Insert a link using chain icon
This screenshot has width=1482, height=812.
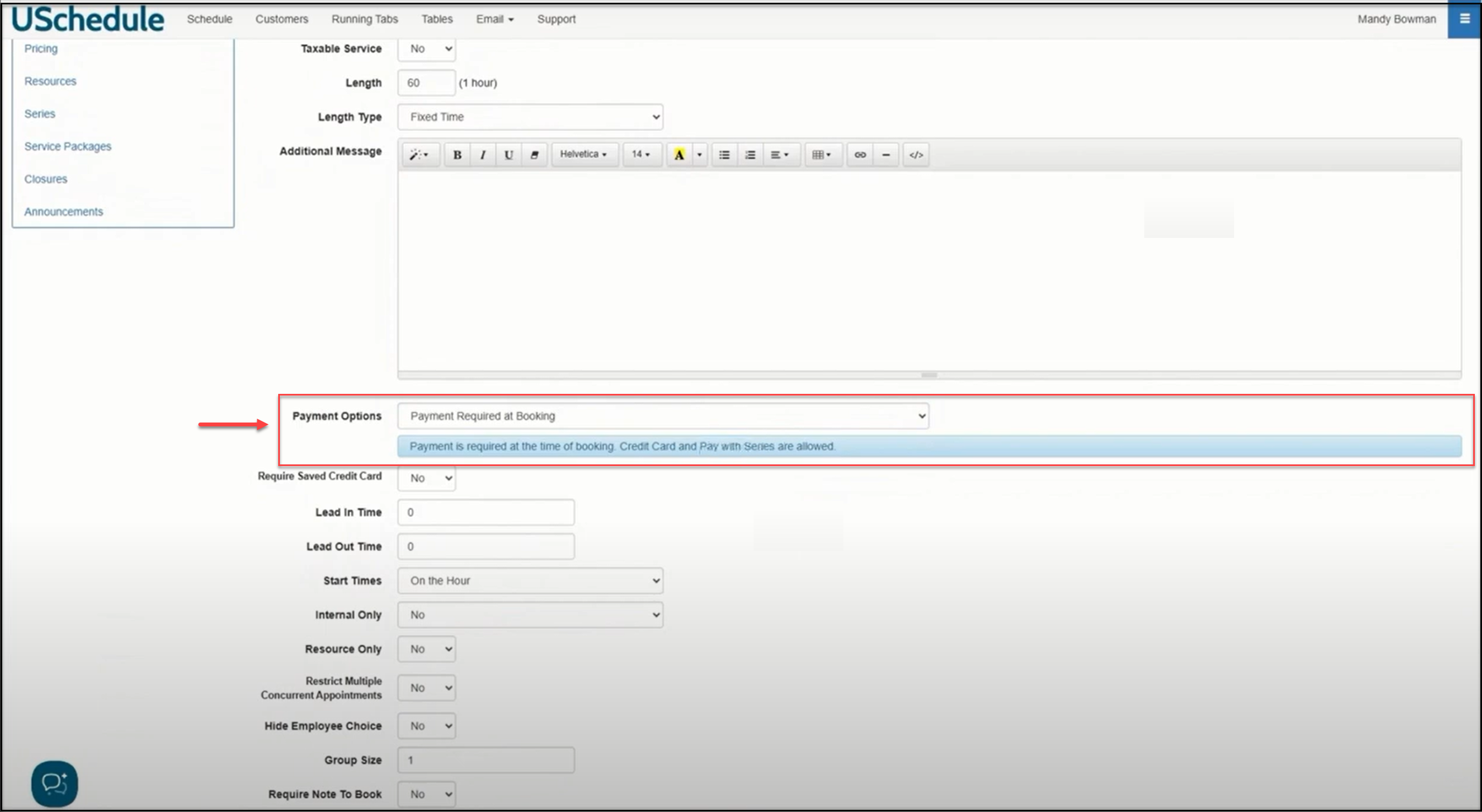click(x=860, y=155)
